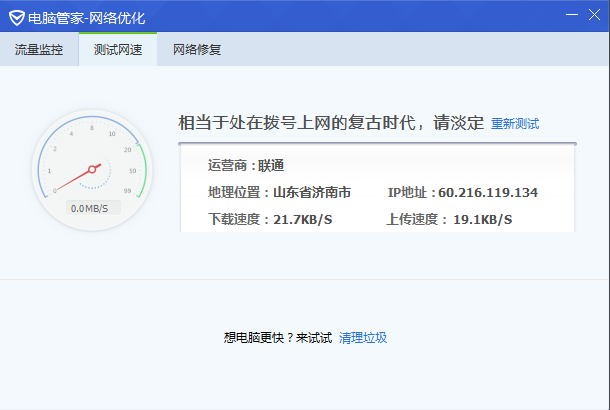Viewport: 610px width, 410px height.
Task: Minimize the 网络优化 window
Action: pos(568,16)
